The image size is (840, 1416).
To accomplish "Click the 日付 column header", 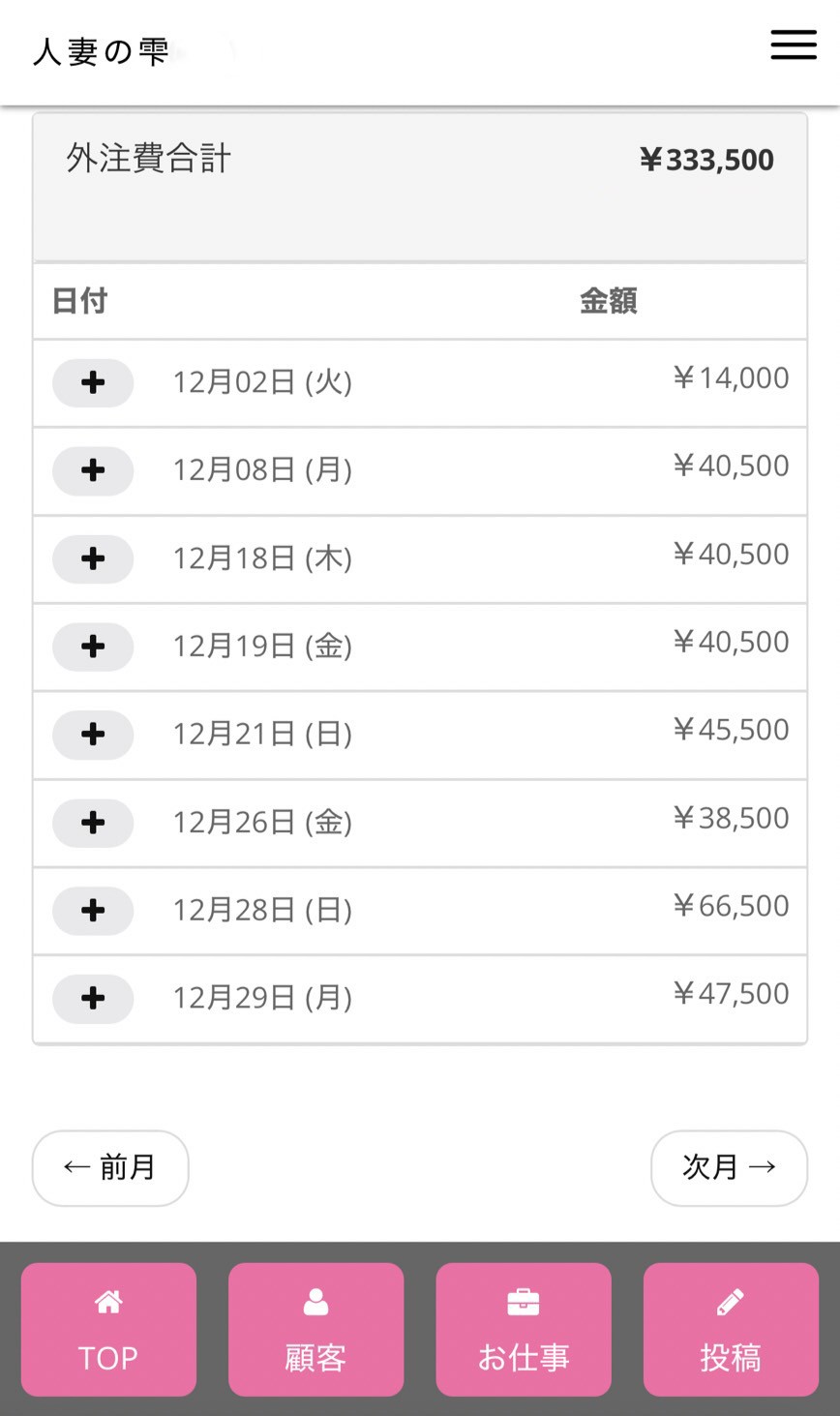I will click(79, 301).
